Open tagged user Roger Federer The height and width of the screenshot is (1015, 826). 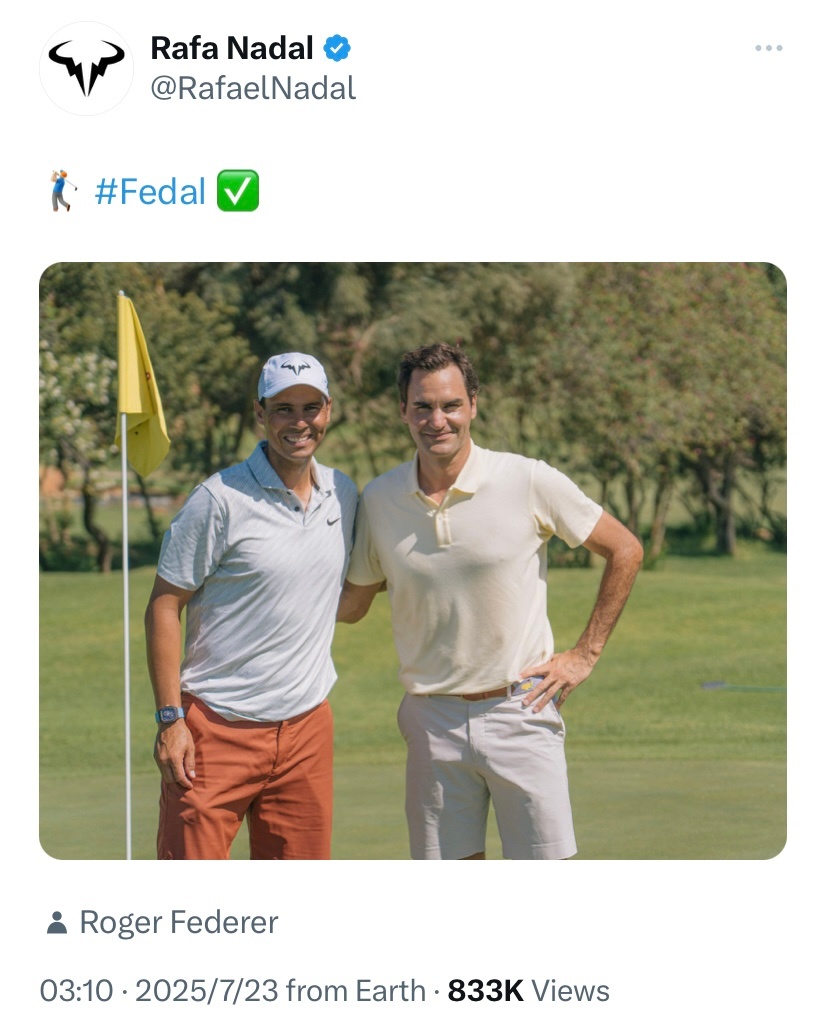179,922
